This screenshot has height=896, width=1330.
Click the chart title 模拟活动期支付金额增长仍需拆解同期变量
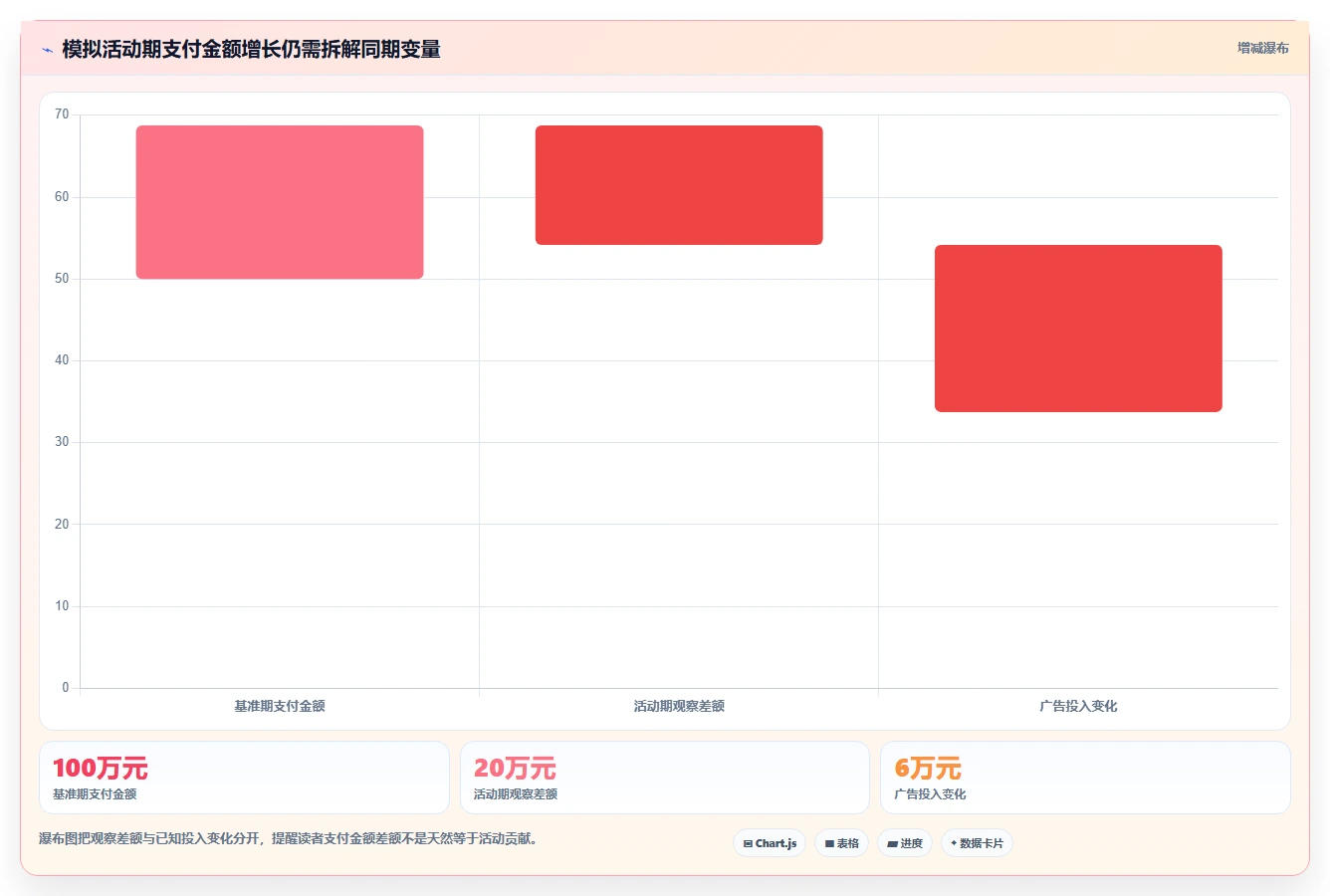click(251, 50)
